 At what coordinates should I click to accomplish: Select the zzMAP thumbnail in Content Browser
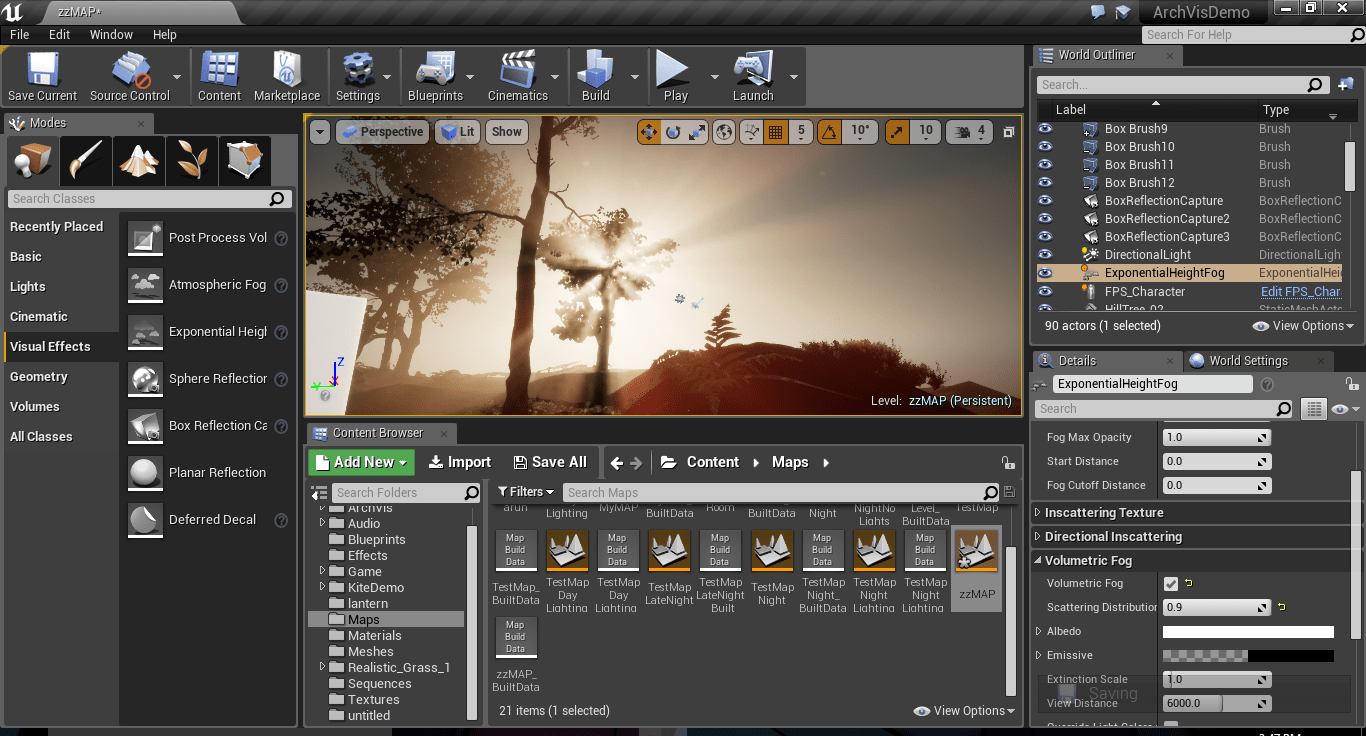click(976, 551)
